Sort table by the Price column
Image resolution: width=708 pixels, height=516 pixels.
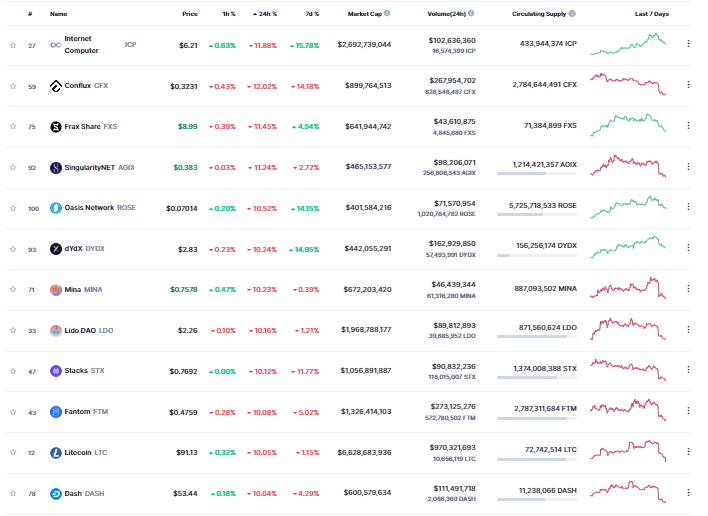[x=190, y=14]
